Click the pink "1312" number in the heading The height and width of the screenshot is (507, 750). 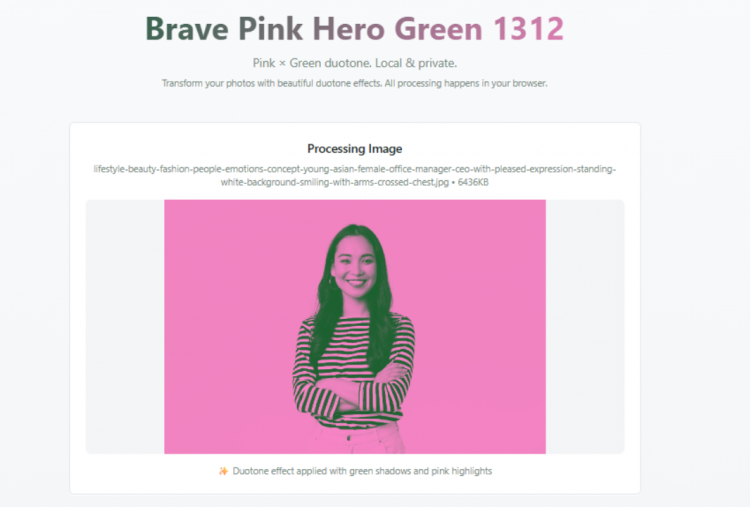click(x=529, y=29)
